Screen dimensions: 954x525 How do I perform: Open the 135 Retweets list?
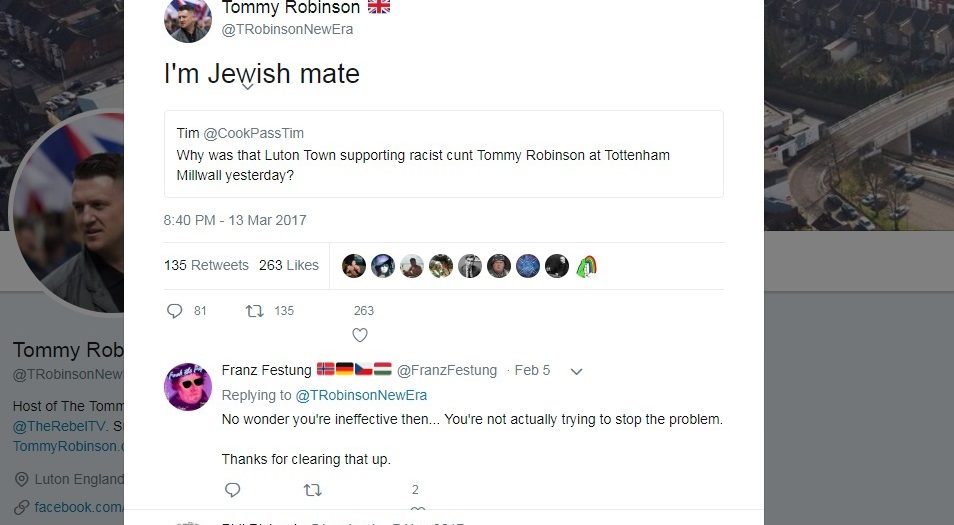coord(206,265)
